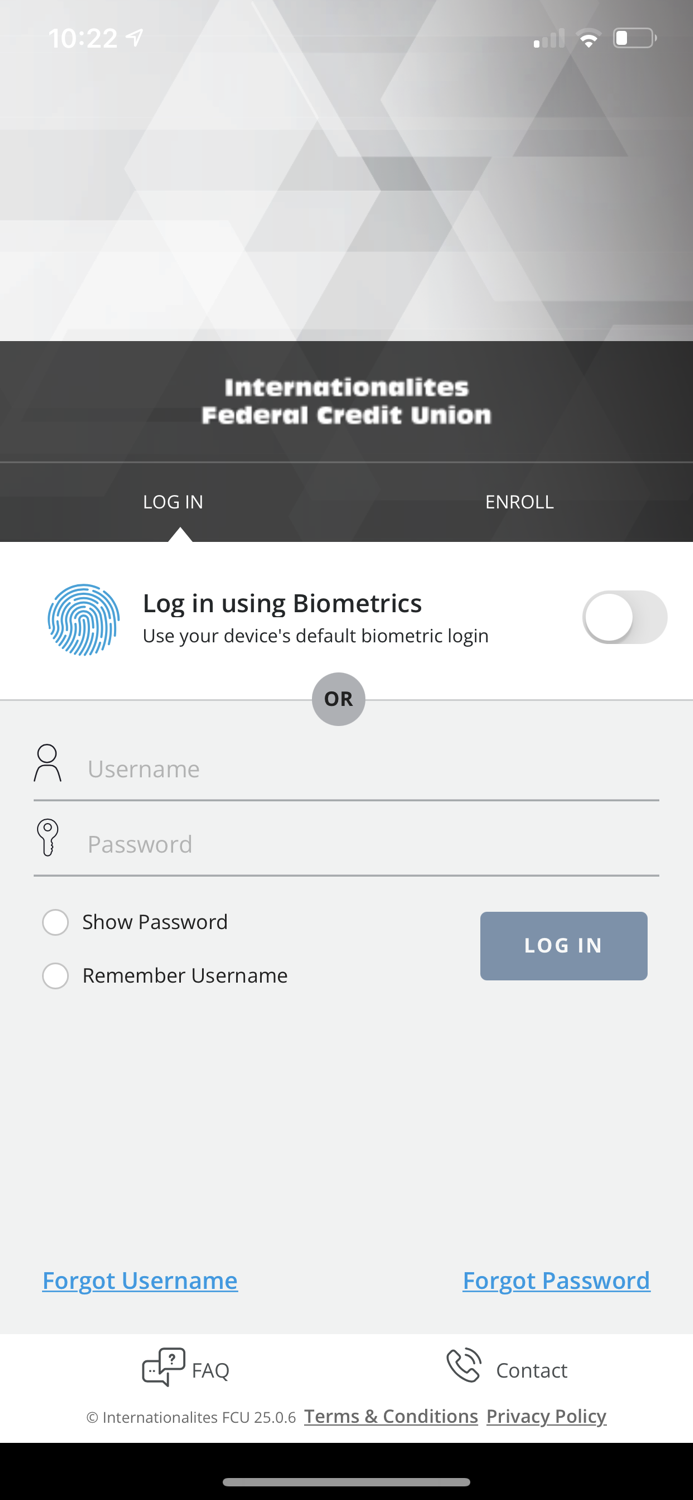Image resolution: width=693 pixels, height=1500 pixels.
Task: Open the Forgot Username link
Action: coord(140,1280)
